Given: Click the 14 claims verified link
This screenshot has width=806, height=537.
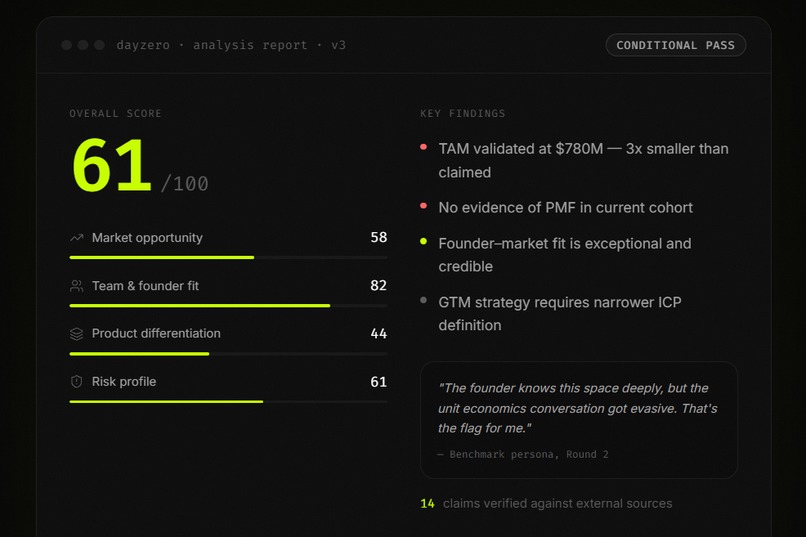Looking at the screenshot, I should point(546,504).
